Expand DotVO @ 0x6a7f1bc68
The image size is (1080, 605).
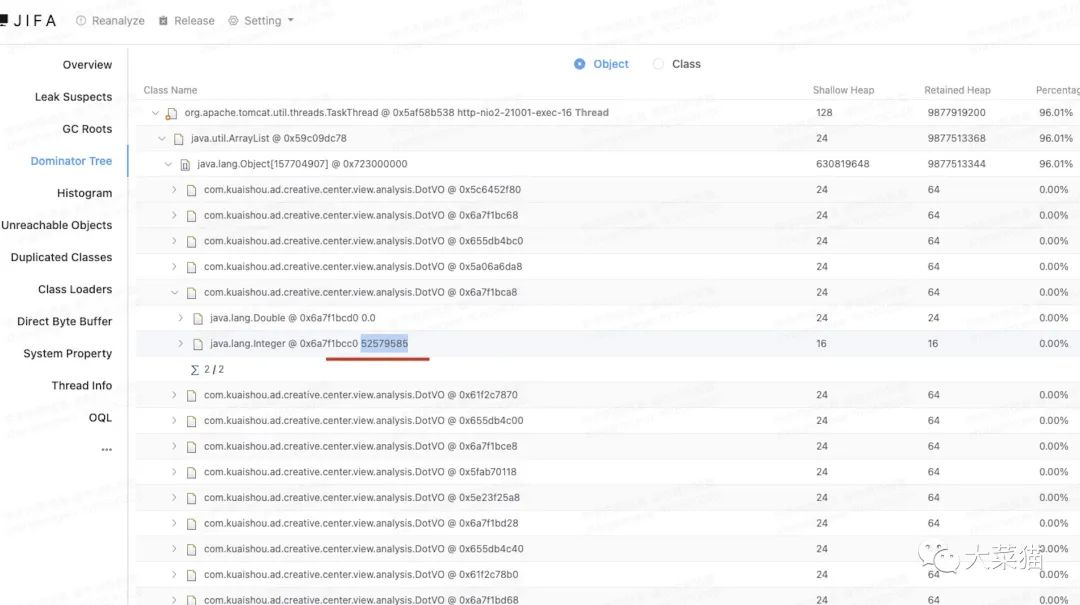point(174,216)
